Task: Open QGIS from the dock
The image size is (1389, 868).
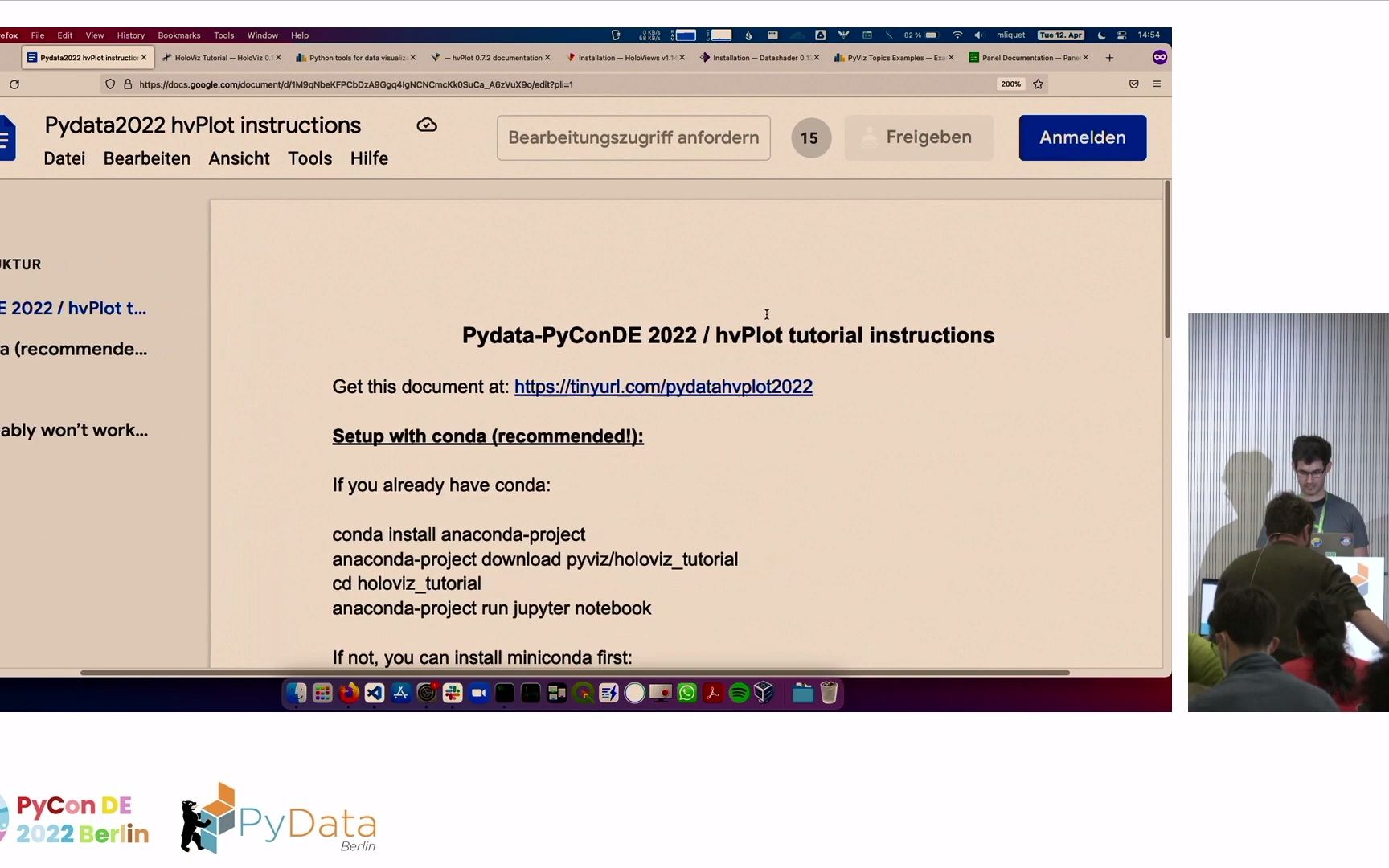Action: tap(583, 693)
